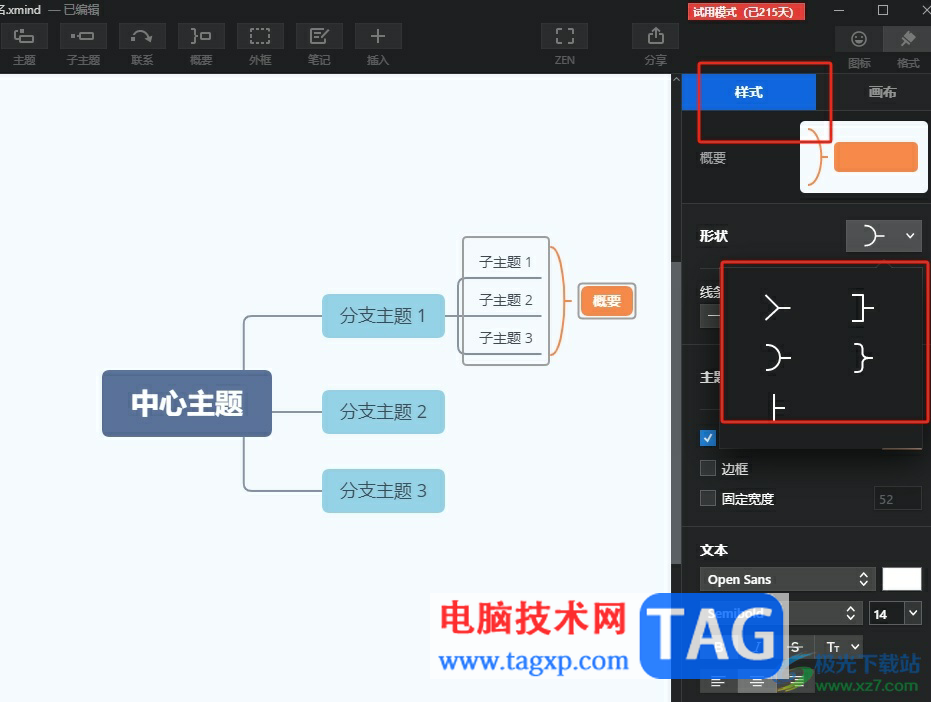Enable the 固定宽度 fixed width checkbox
931x702 pixels.
708,498
